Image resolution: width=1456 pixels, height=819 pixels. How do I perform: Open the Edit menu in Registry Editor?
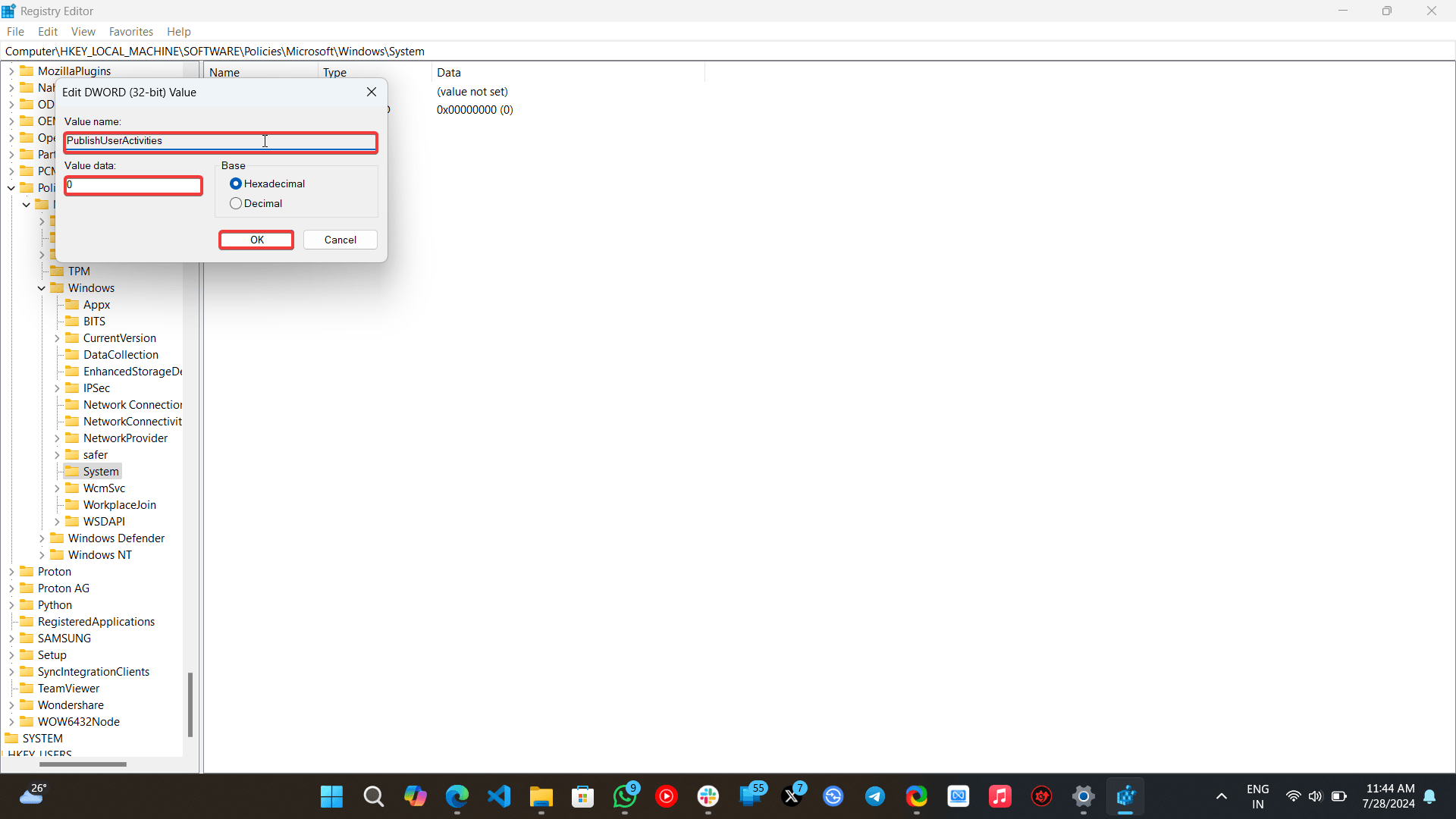click(47, 31)
